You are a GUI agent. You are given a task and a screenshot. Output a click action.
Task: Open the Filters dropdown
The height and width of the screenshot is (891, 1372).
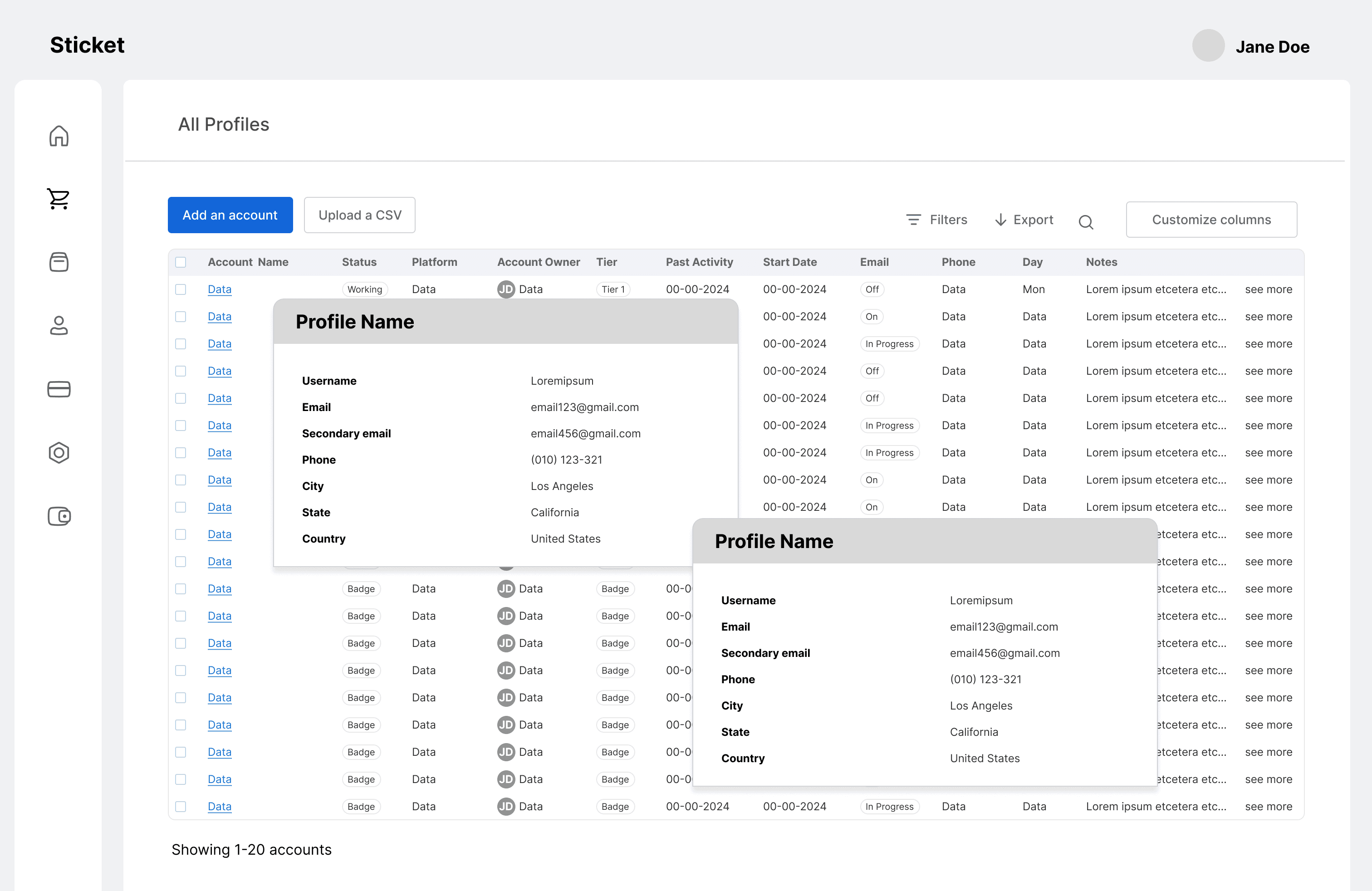937,220
